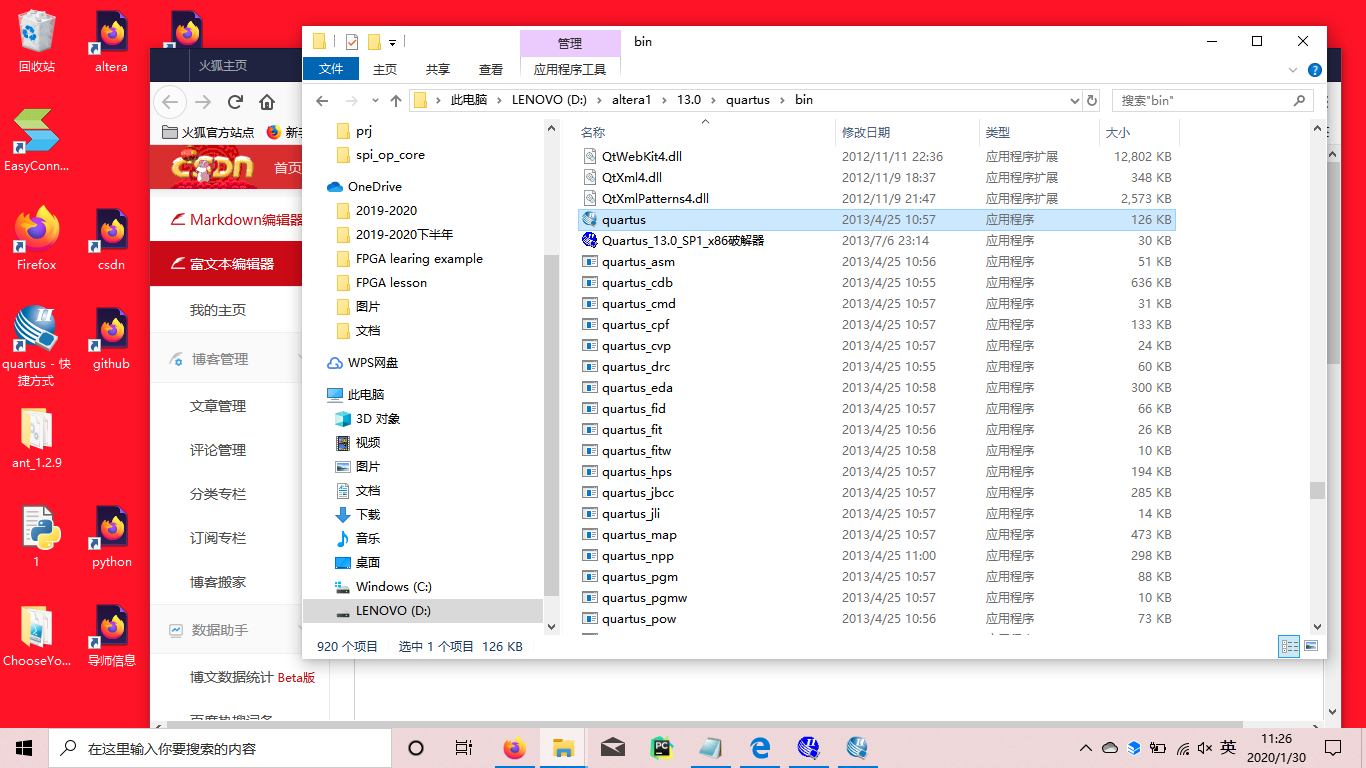Open PyCharm from the taskbar
This screenshot has width=1366, height=768.
[661, 747]
